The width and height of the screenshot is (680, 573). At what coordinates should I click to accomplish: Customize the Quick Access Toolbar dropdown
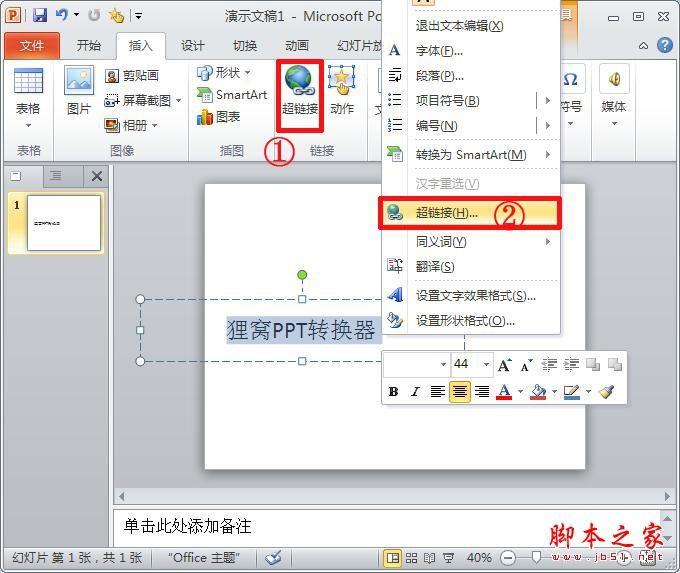[x=138, y=16]
